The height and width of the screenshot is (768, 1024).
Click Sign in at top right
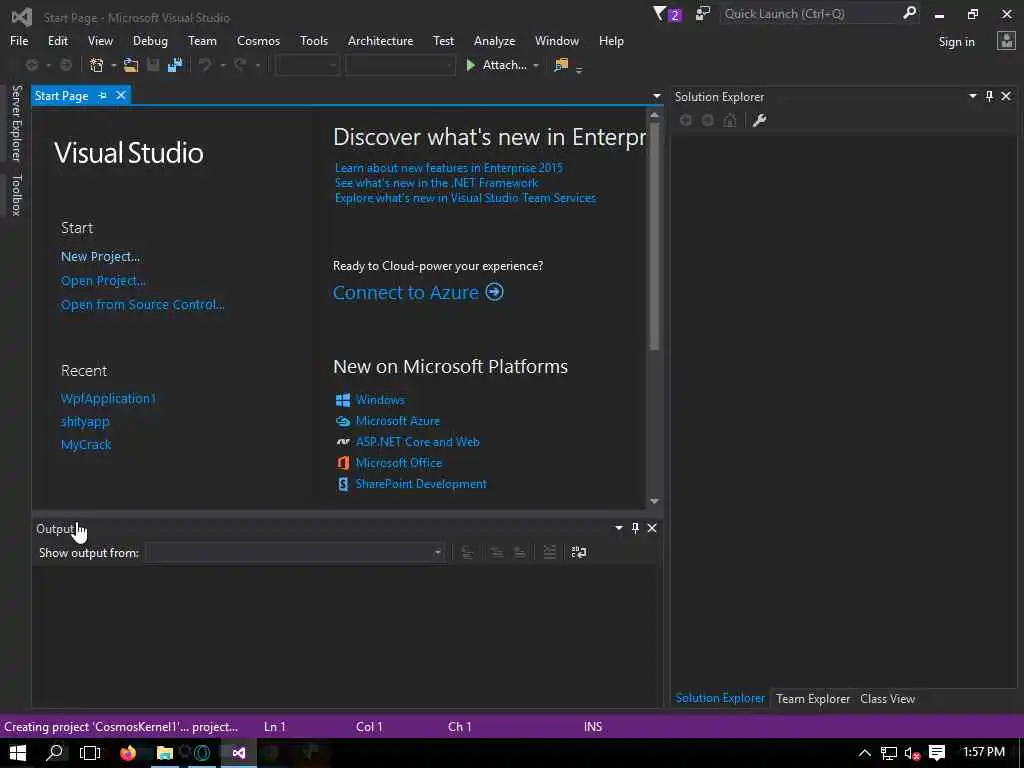(x=956, y=41)
